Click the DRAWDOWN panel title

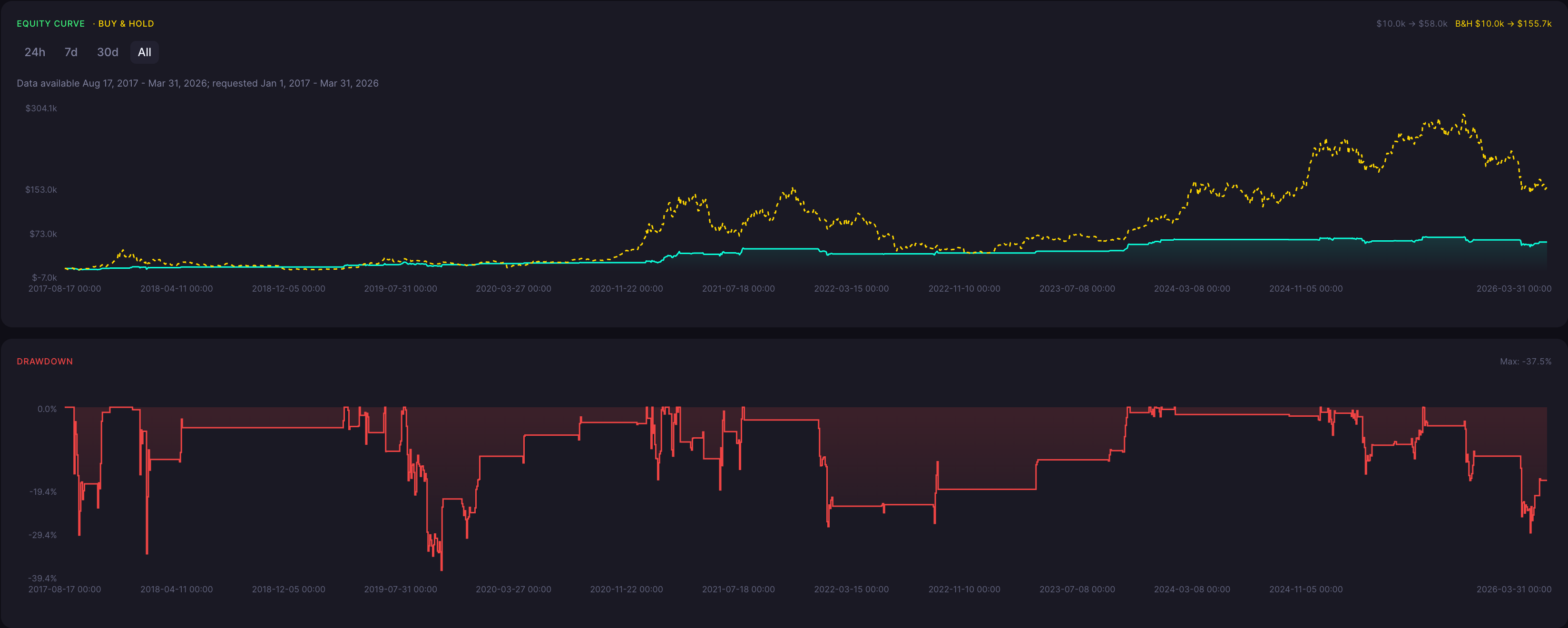[x=44, y=362]
